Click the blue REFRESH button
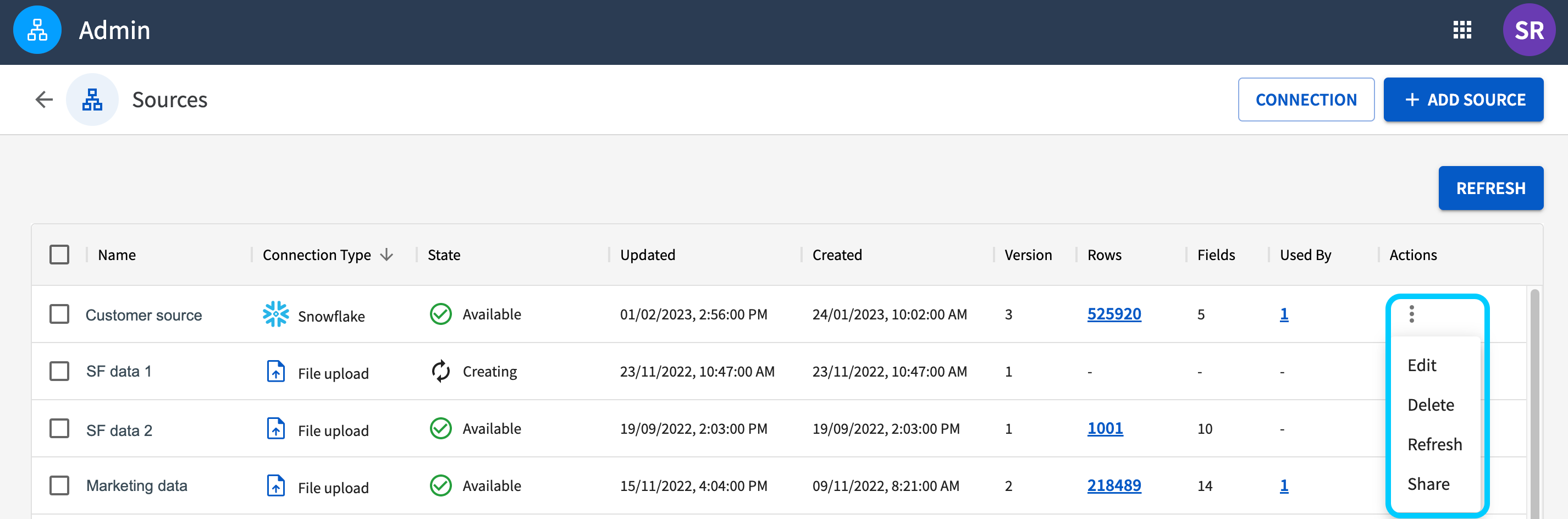Image resolution: width=1568 pixels, height=519 pixels. [1490, 188]
